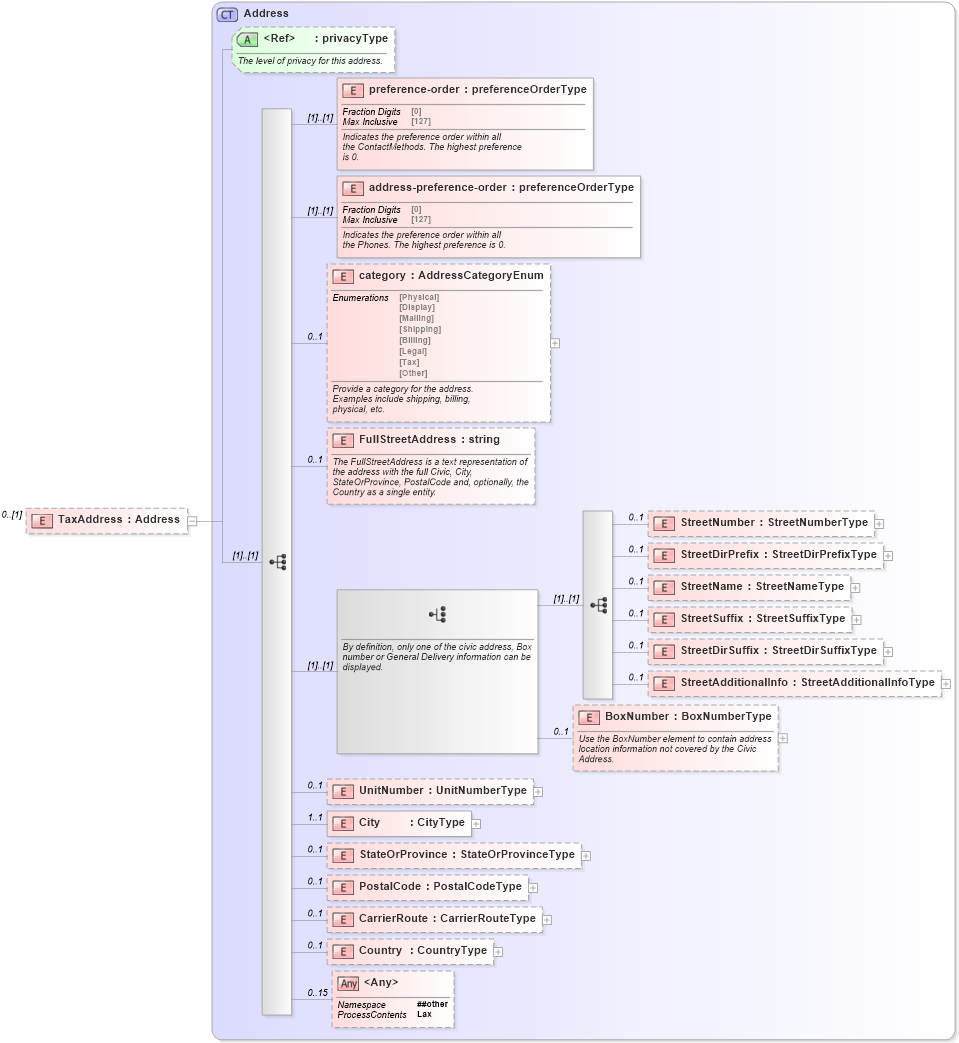This screenshot has height=1043, width=959.
Task: Select the City element box
Action: click(400, 823)
